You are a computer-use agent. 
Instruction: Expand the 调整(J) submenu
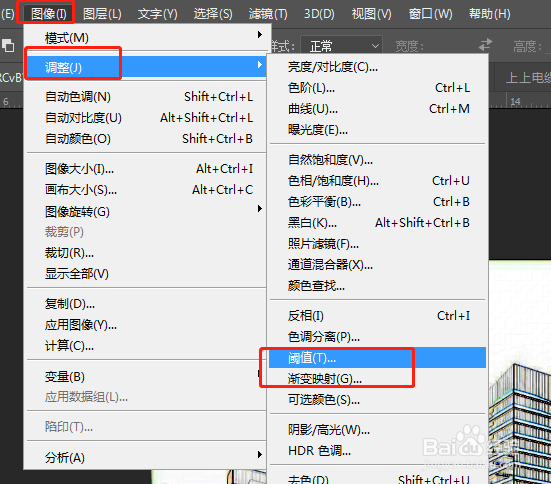click(146, 67)
